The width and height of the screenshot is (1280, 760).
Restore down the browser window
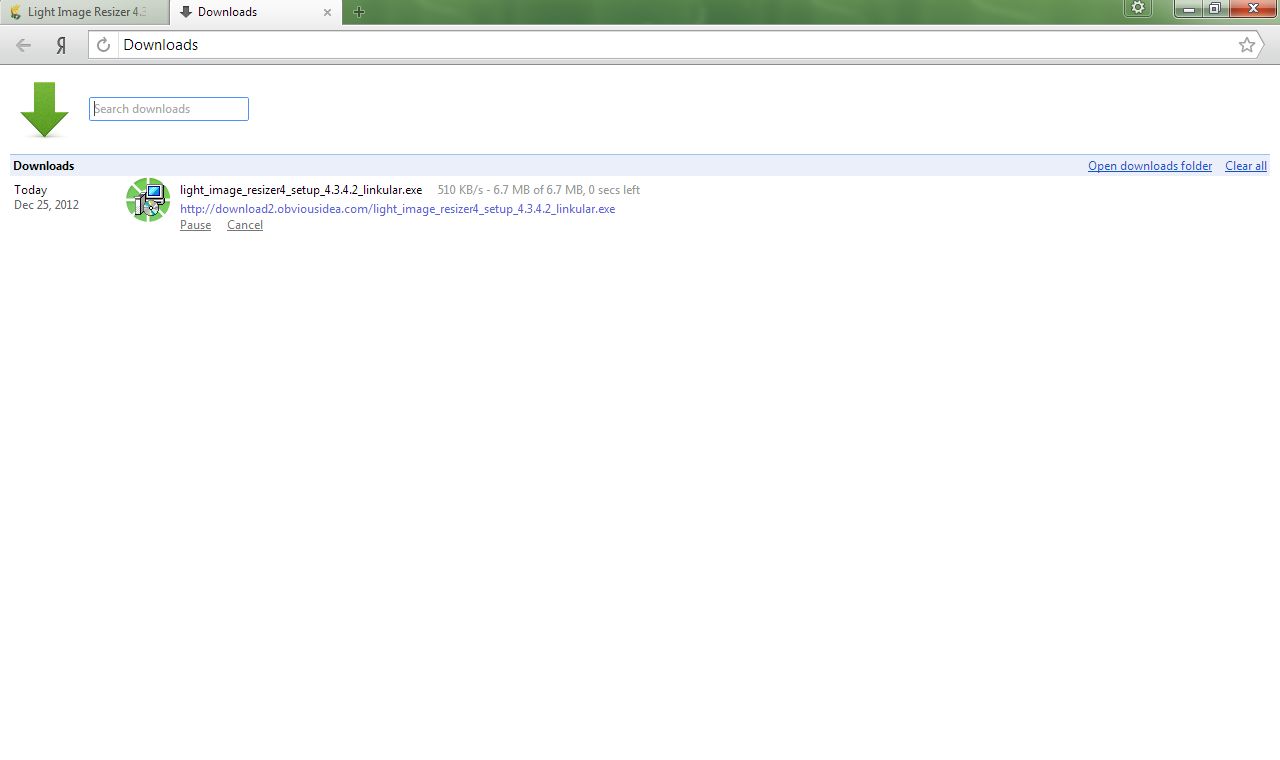[x=1215, y=8]
